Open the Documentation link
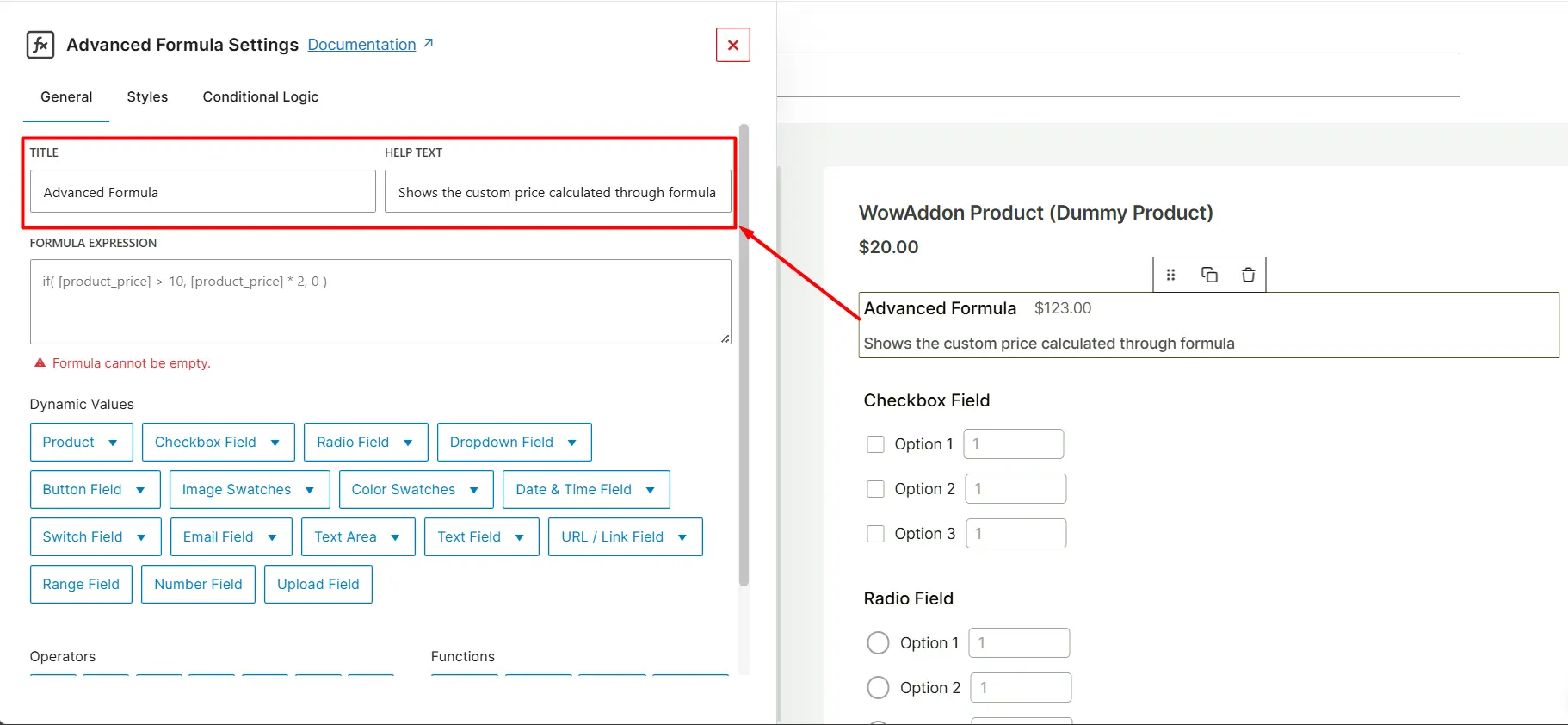Screen dimensions: 1568x725 [x=361, y=45]
